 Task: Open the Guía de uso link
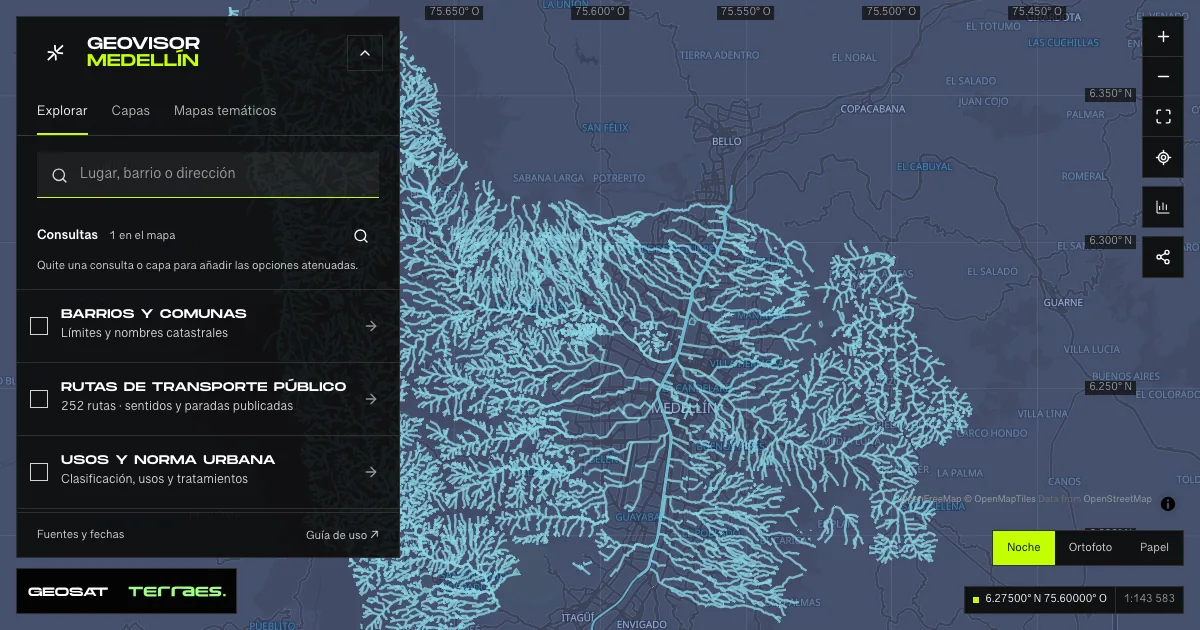click(x=342, y=535)
